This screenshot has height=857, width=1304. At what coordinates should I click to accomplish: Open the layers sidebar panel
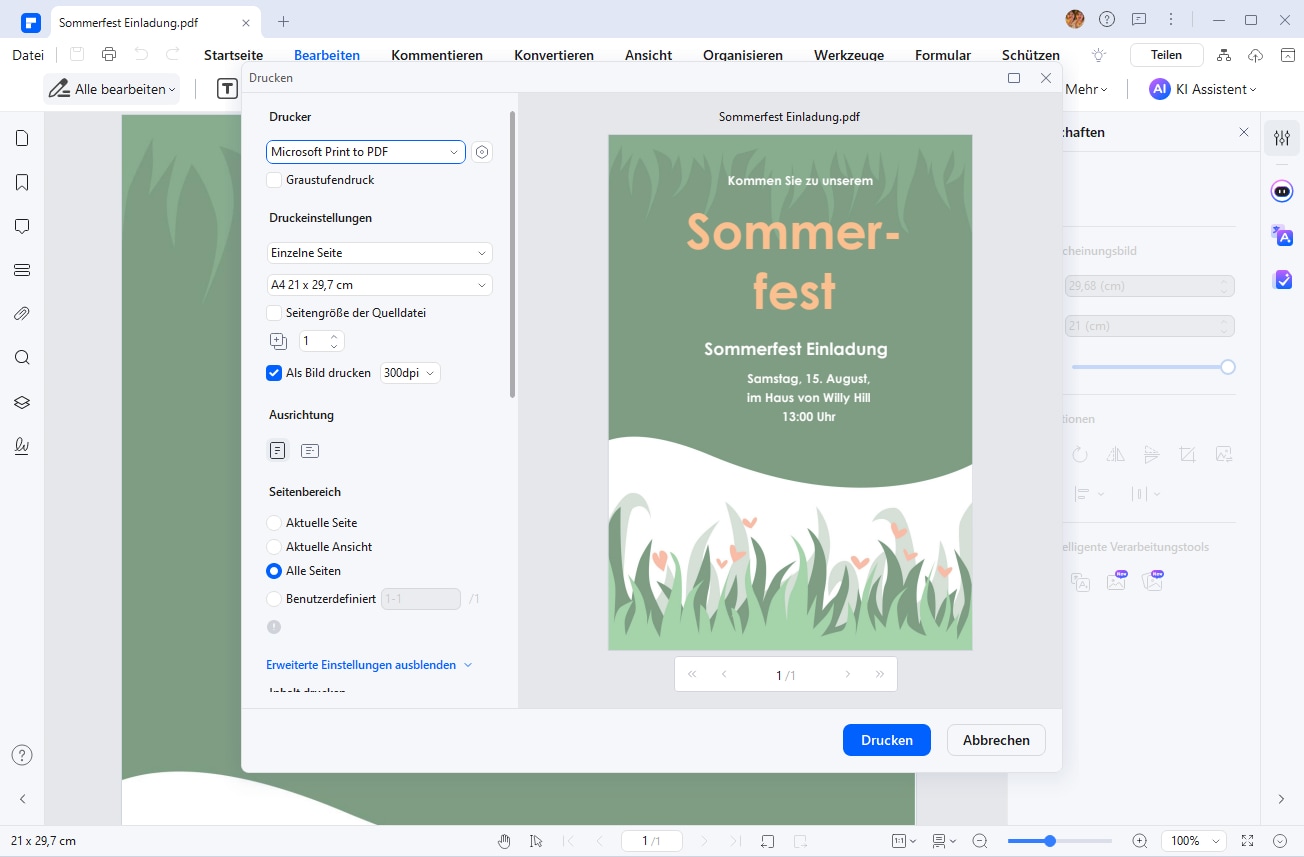(22, 402)
